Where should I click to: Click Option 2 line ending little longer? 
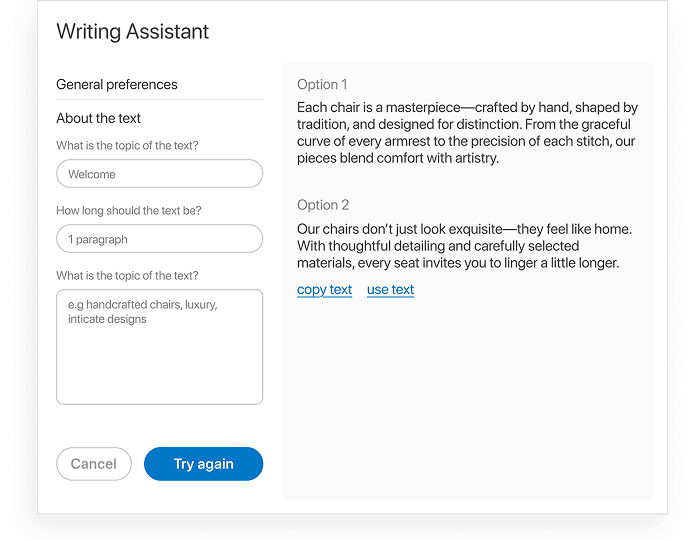click(x=458, y=263)
